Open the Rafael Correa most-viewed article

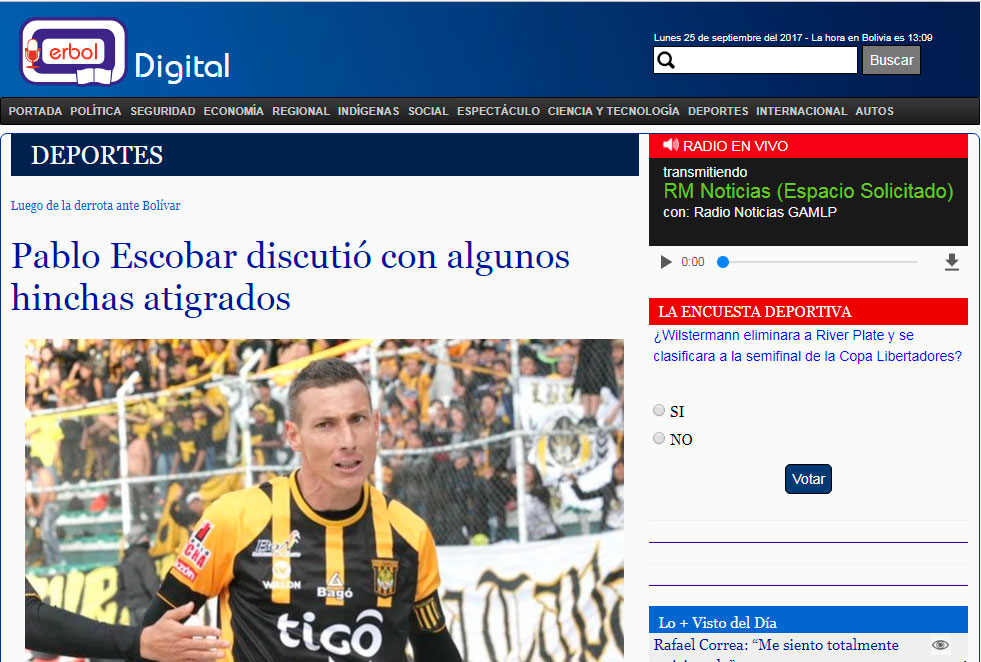pos(776,646)
